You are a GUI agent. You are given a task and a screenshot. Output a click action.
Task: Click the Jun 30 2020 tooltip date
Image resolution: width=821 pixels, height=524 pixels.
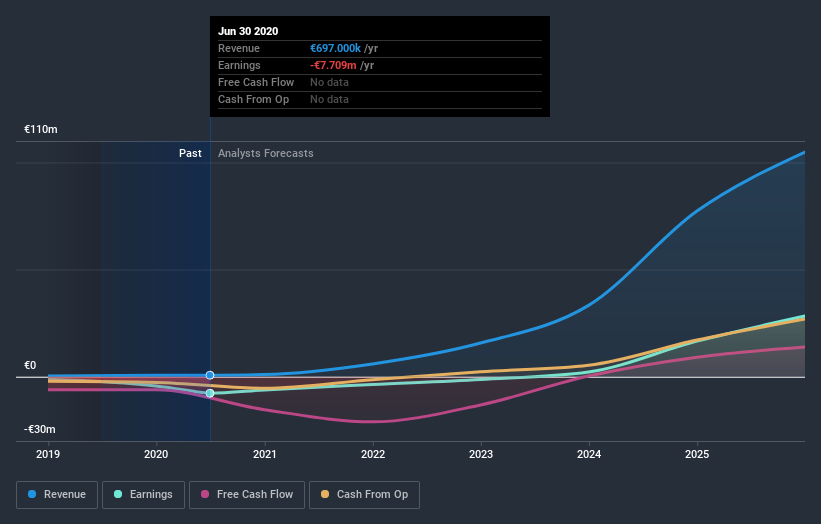248,31
